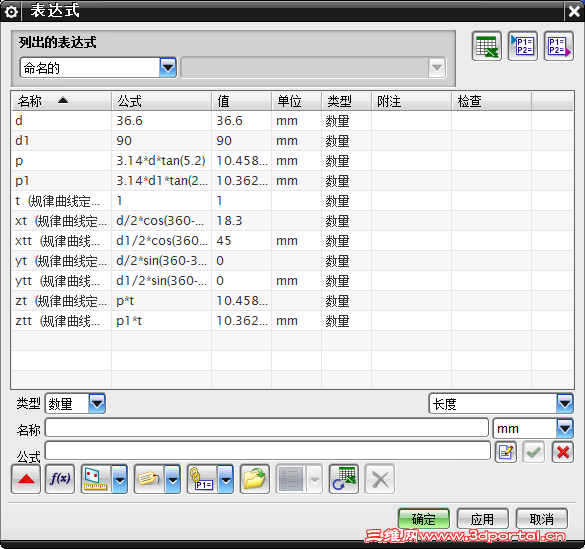Open the f(x) function insert tool
The height and width of the screenshot is (549, 585).
60,479
